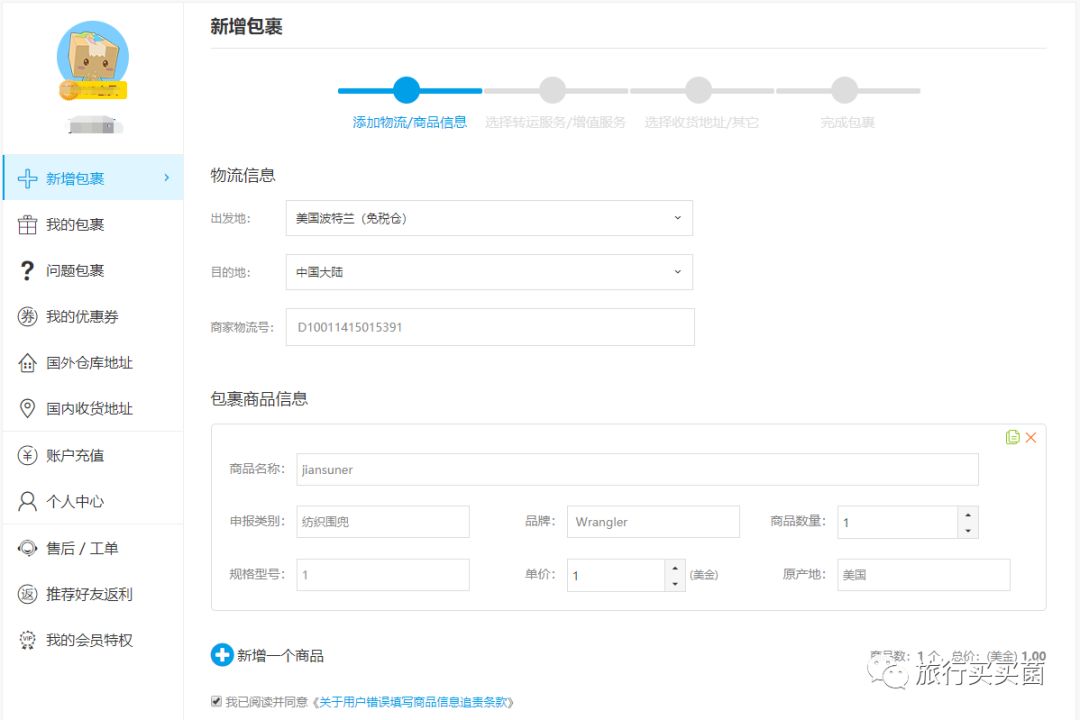Open 国内收货地址 delivery addresses
1080x720 pixels.
(x=81, y=408)
